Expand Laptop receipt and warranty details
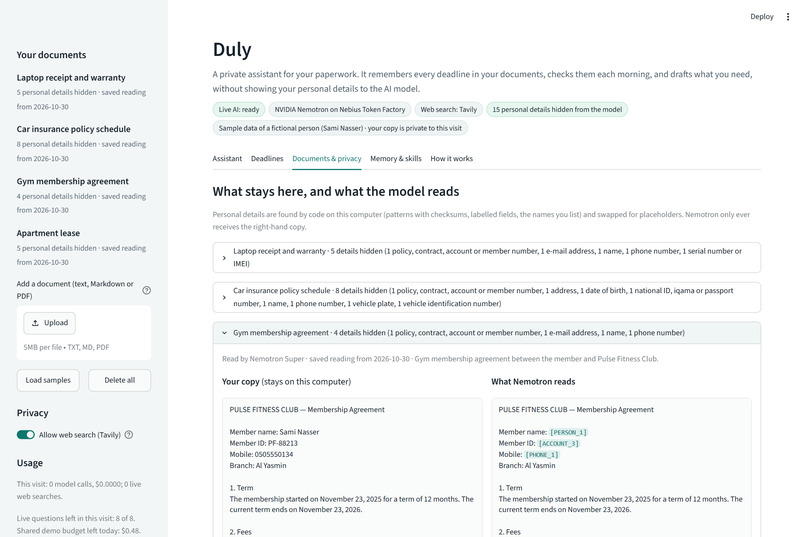 (x=486, y=257)
